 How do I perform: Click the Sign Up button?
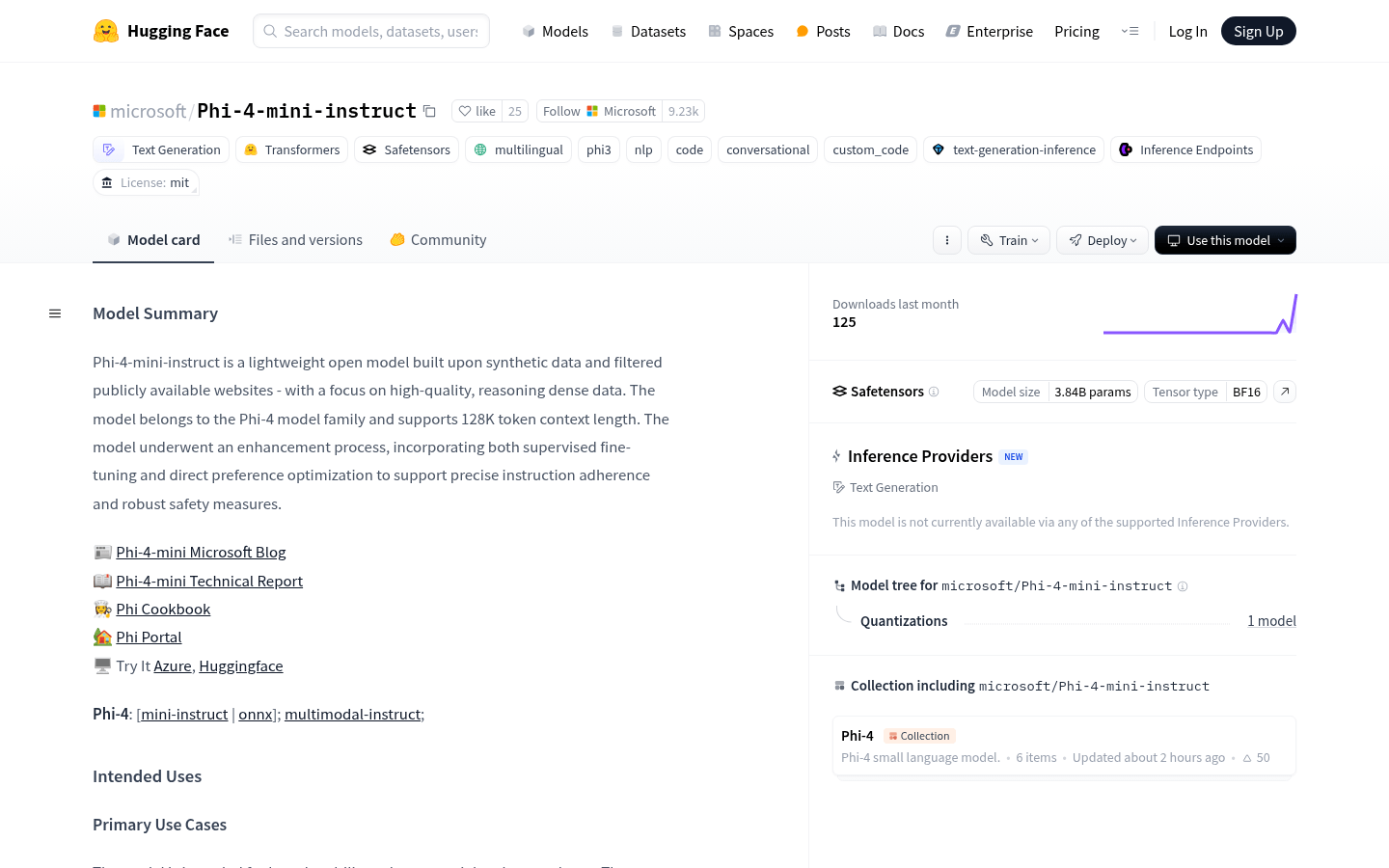coord(1258,31)
